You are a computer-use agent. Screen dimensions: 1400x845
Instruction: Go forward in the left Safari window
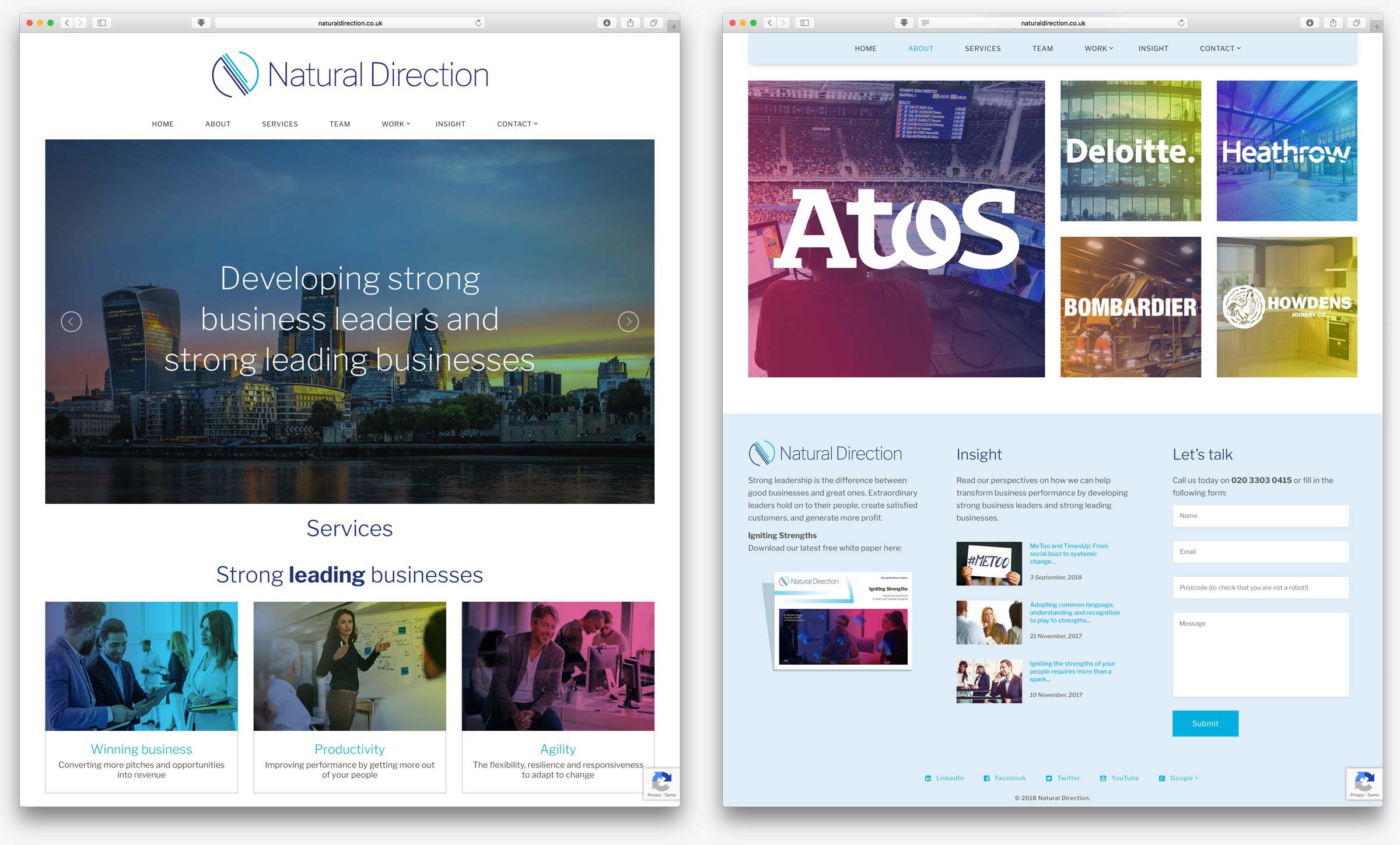pyautogui.click(x=80, y=23)
